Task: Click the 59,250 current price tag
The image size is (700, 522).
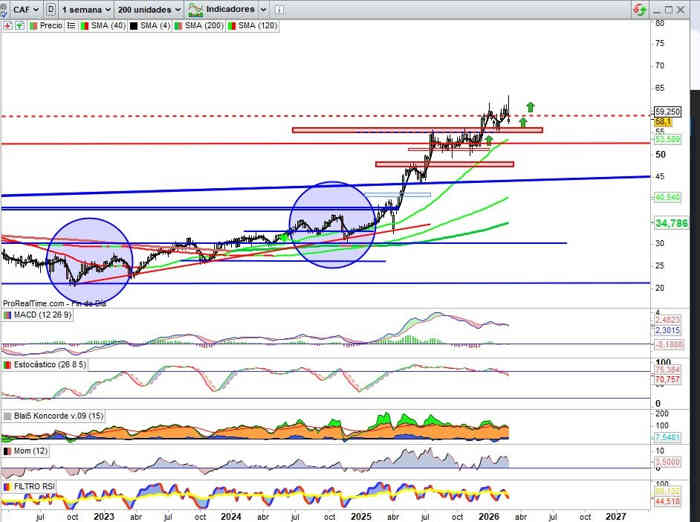Action: (x=668, y=112)
